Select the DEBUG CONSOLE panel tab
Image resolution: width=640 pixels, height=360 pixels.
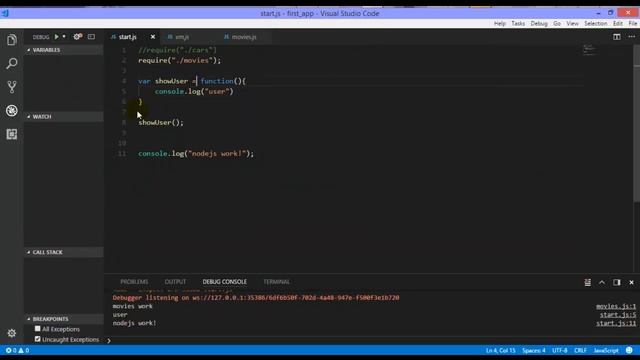(224, 282)
